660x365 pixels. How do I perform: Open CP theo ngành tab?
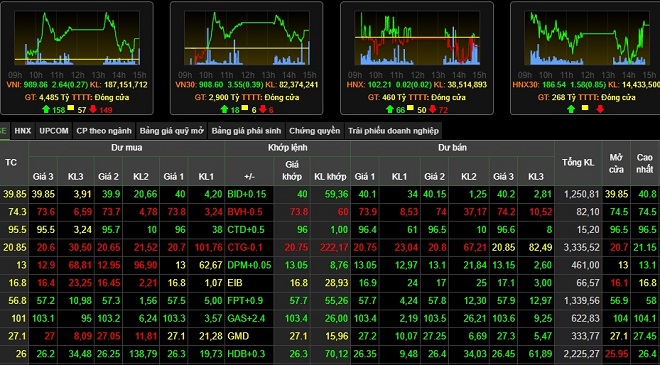coord(104,131)
